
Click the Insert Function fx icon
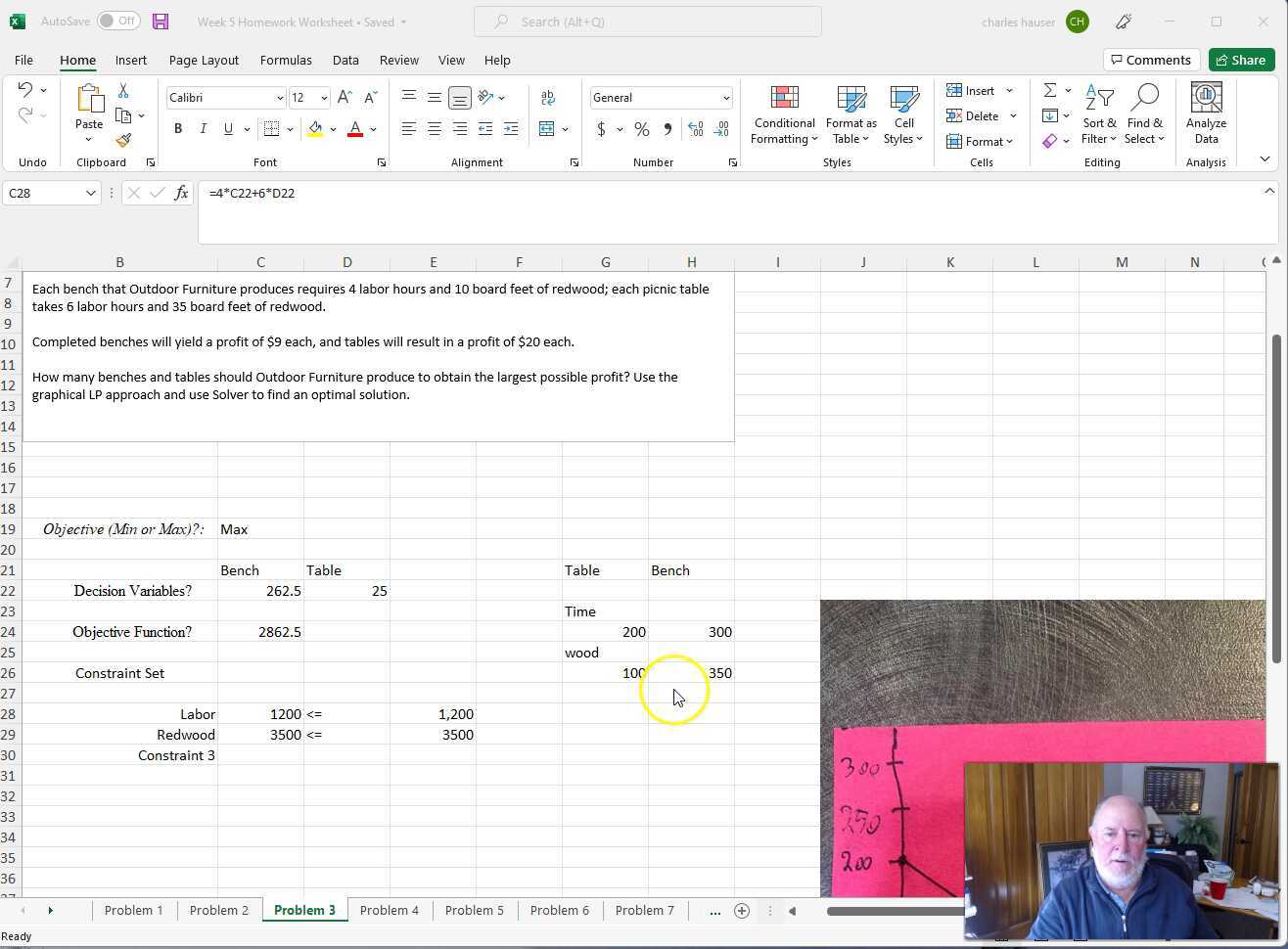coord(181,194)
